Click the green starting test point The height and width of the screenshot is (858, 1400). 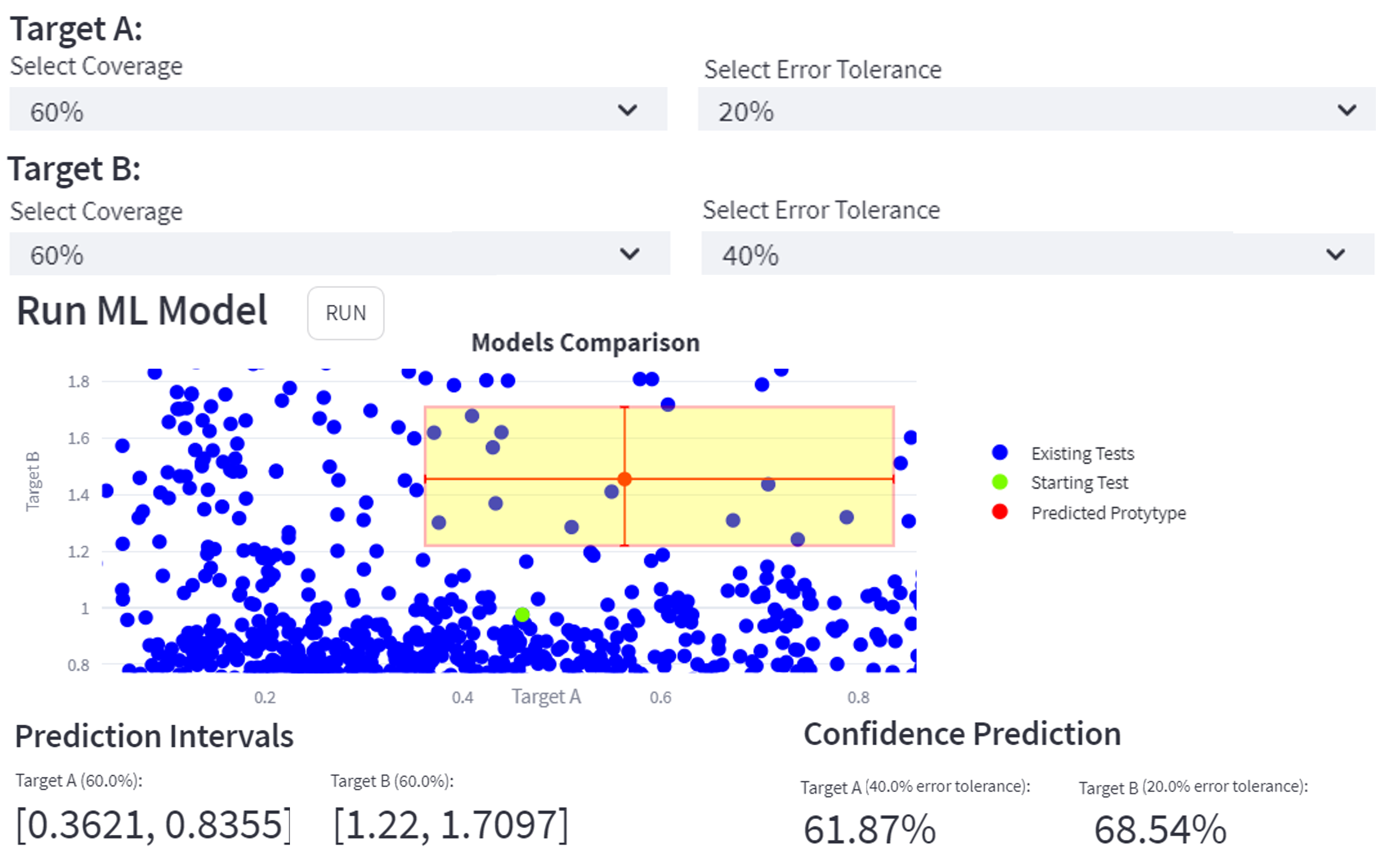[x=522, y=614]
